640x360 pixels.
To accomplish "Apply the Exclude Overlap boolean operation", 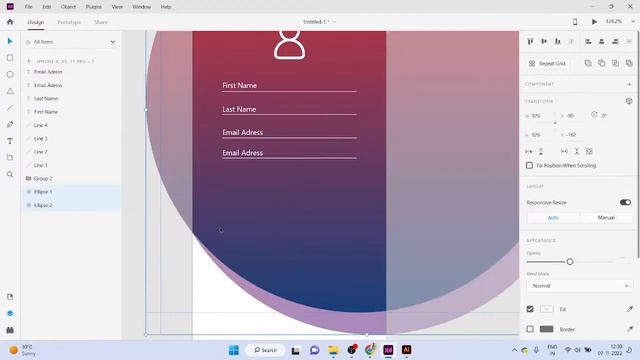I will [629, 63].
